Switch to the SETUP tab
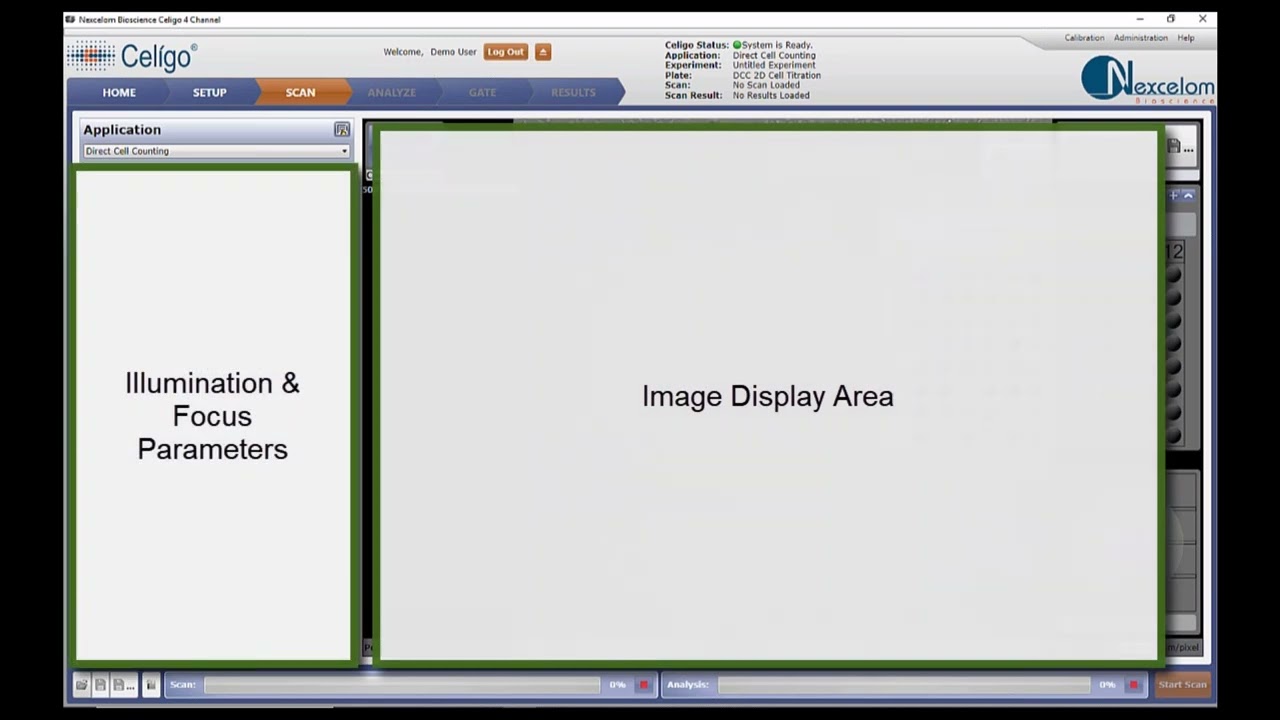This screenshot has width=1280, height=720. tap(210, 92)
